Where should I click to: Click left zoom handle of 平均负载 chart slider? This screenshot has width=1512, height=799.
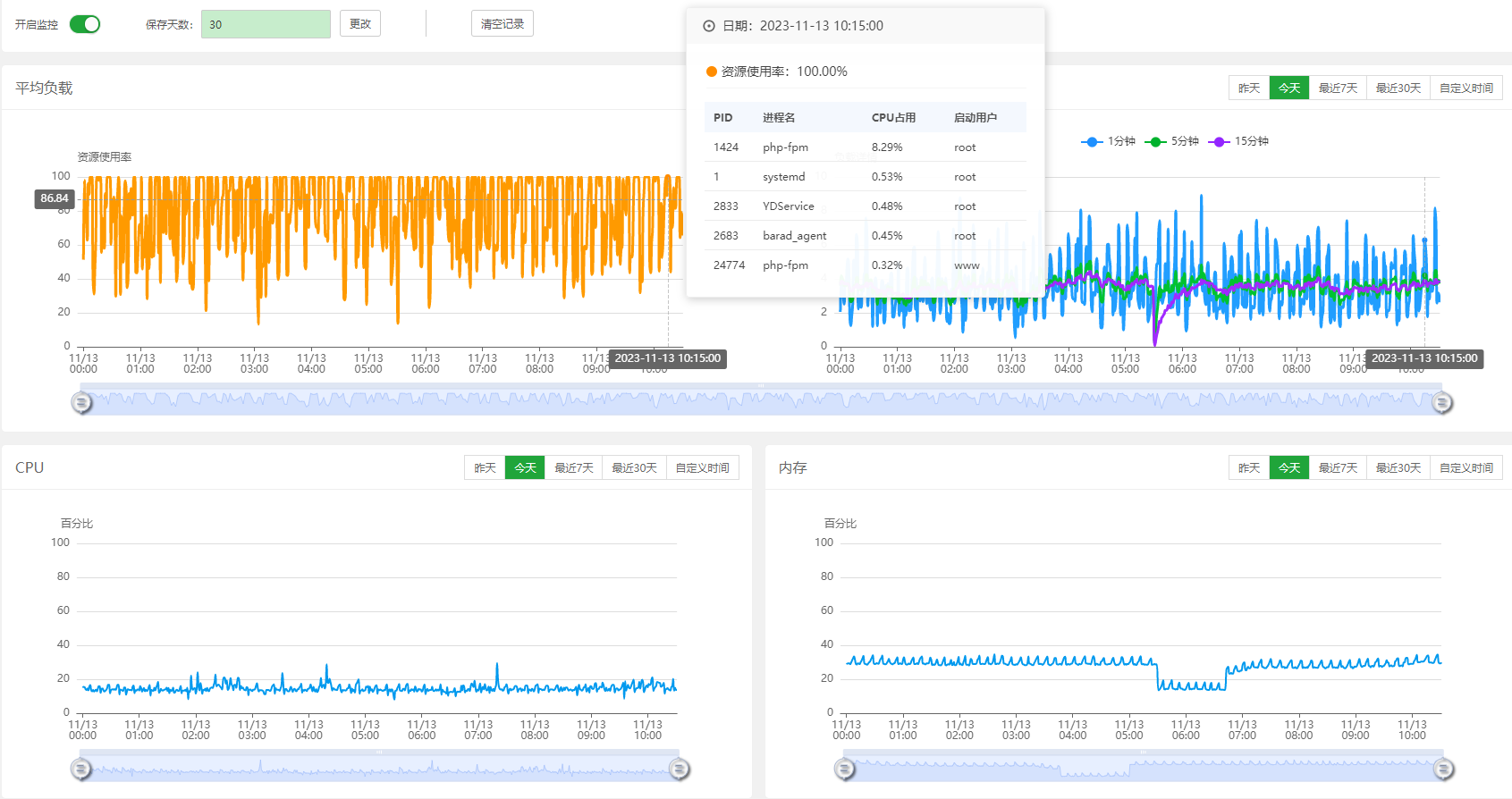[81, 403]
